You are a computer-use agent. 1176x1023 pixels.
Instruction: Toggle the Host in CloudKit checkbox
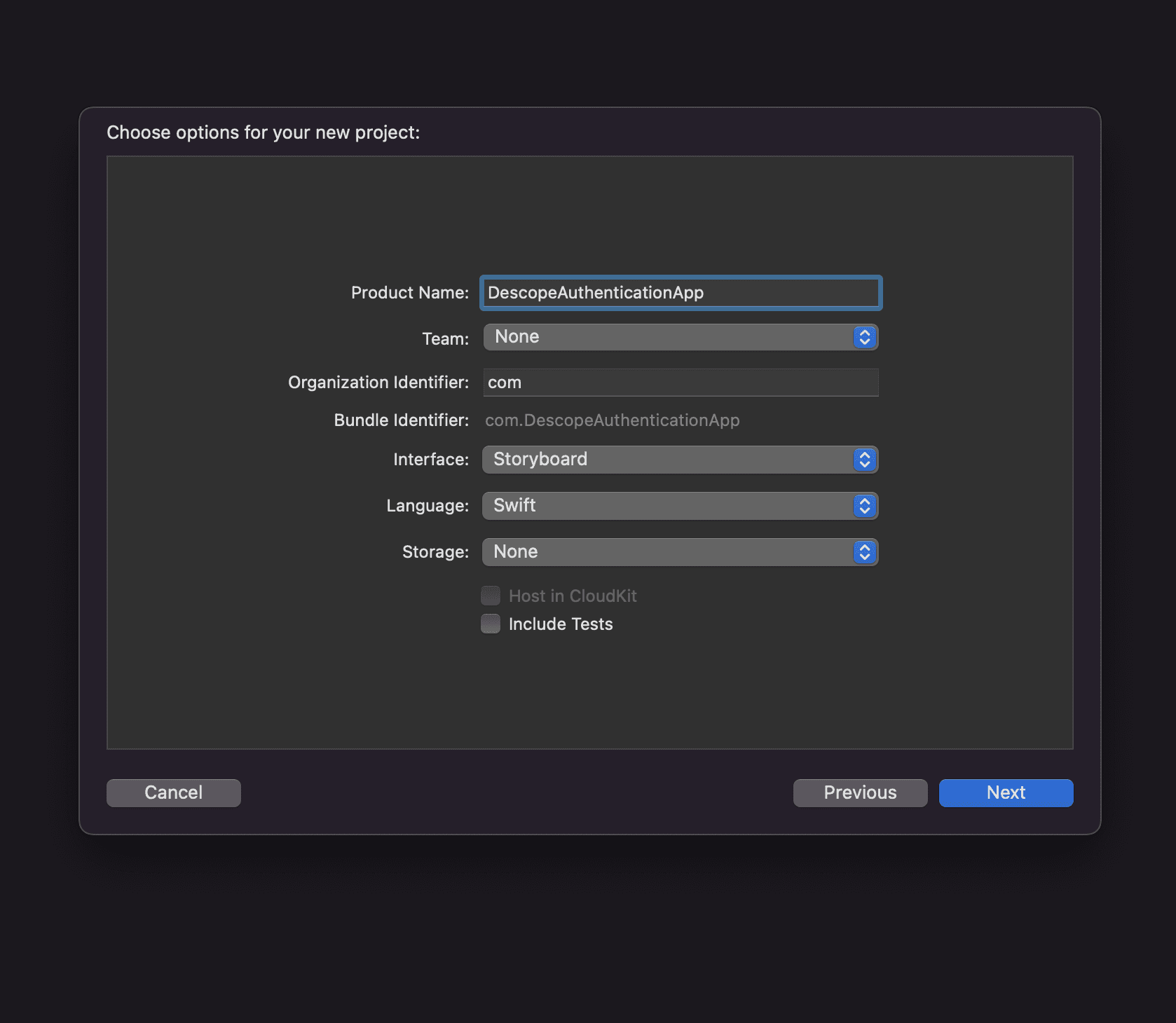tap(491, 595)
